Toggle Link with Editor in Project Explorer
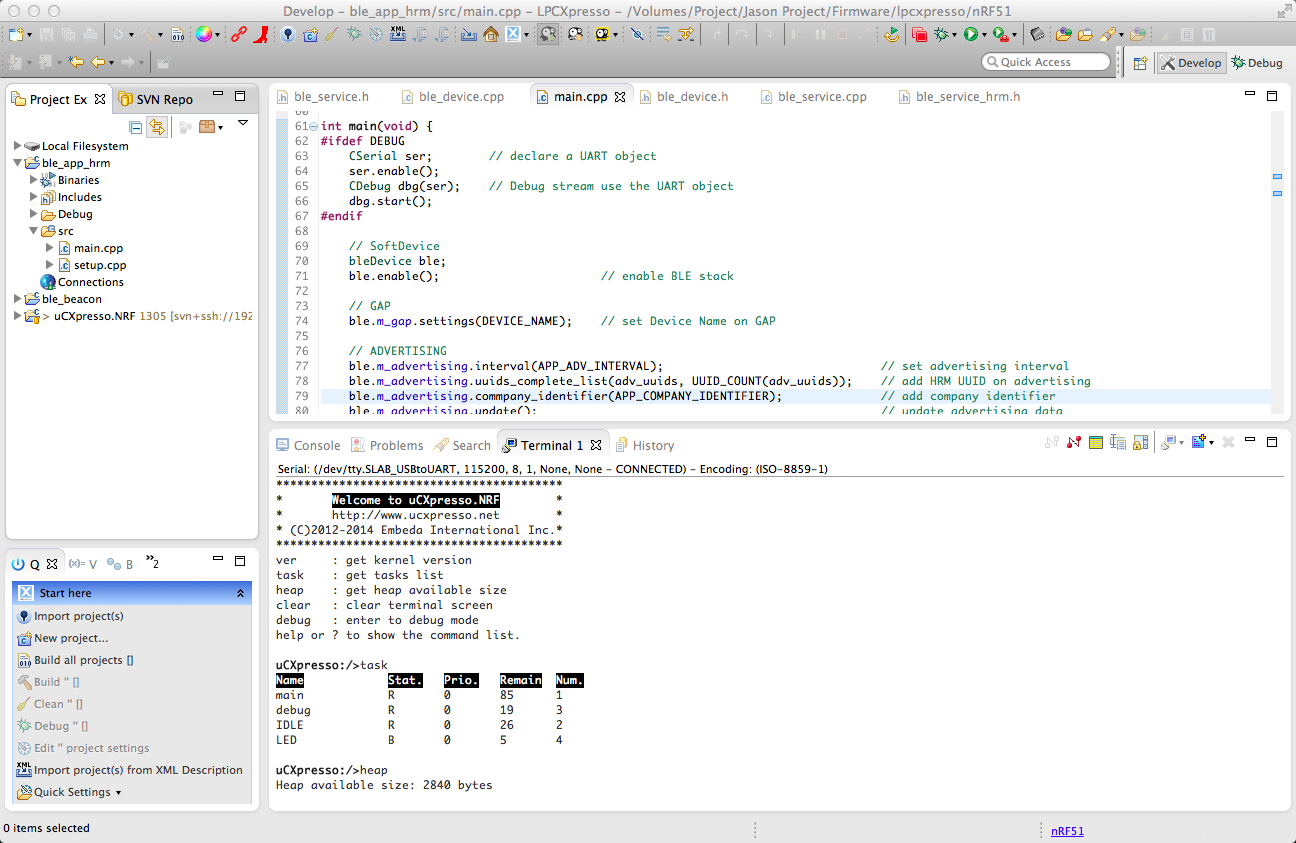This screenshot has height=843, width=1296. (x=157, y=127)
